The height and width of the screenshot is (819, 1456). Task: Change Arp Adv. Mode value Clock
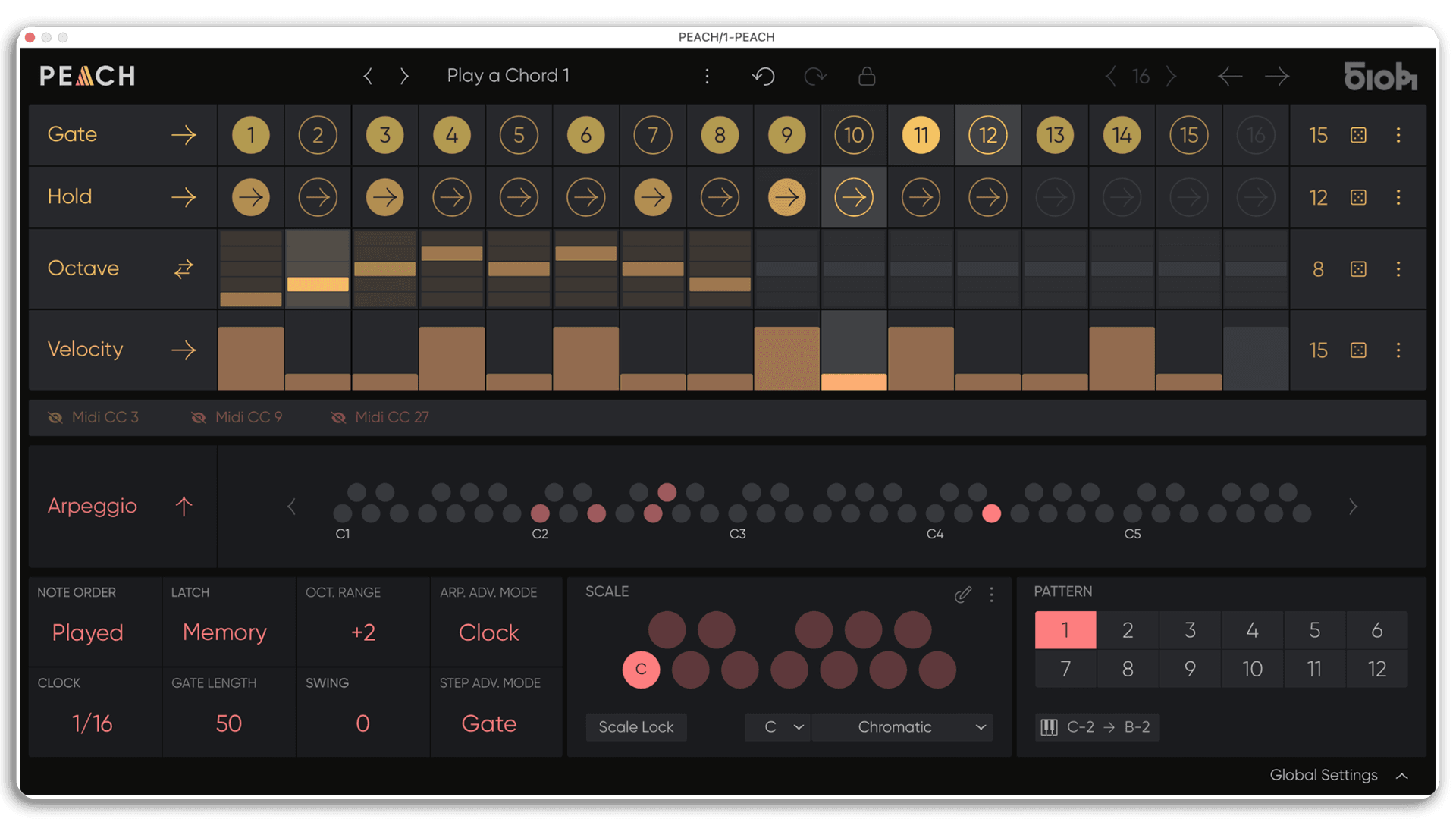(488, 632)
